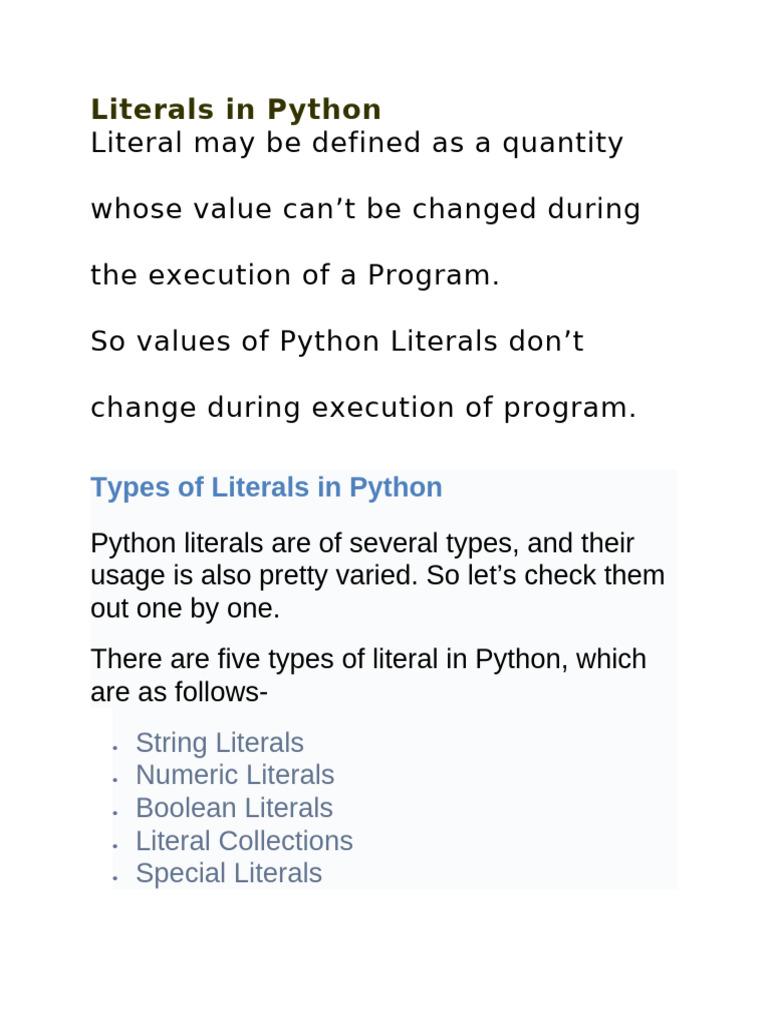Click the 'Python literals are of several types' line
Image resolution: width=768 pixels, height=1024 pixels.
pyautogui.click(x=362, y=543)
